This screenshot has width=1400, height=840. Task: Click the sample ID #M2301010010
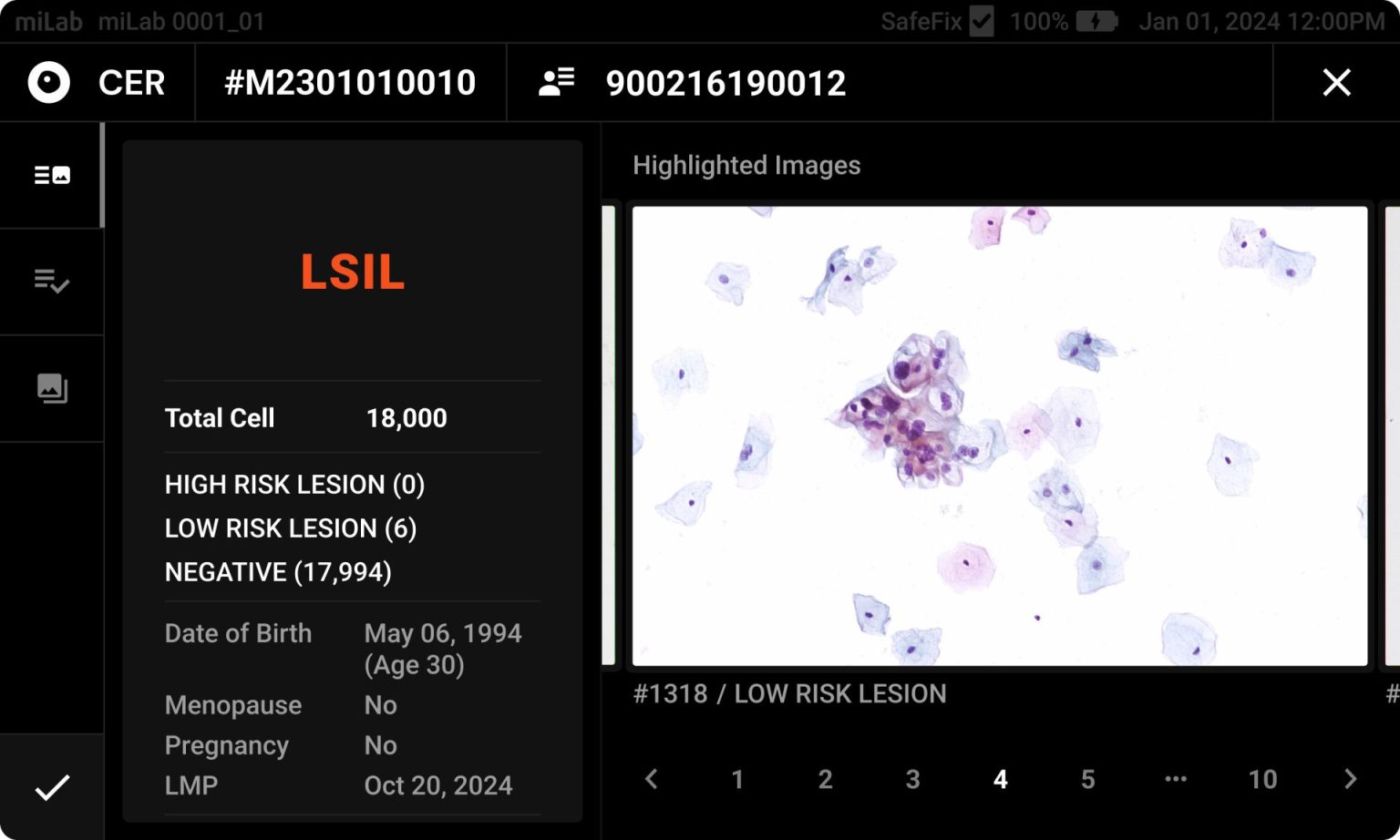click(350, 83)
